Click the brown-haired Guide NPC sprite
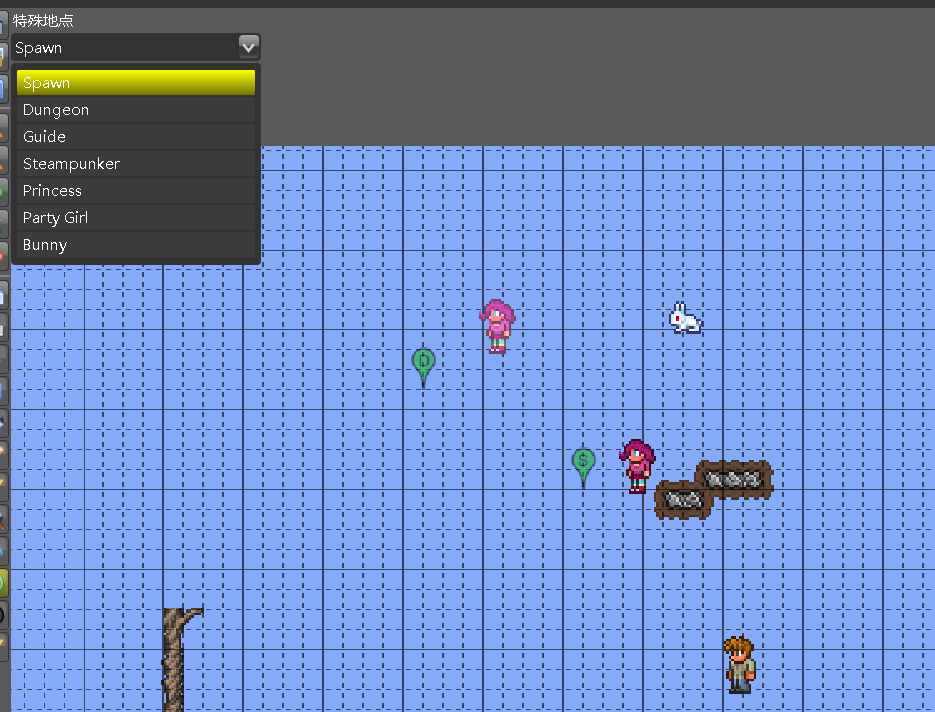The height and width of the screenshot is (712, 935). point(739,664)
